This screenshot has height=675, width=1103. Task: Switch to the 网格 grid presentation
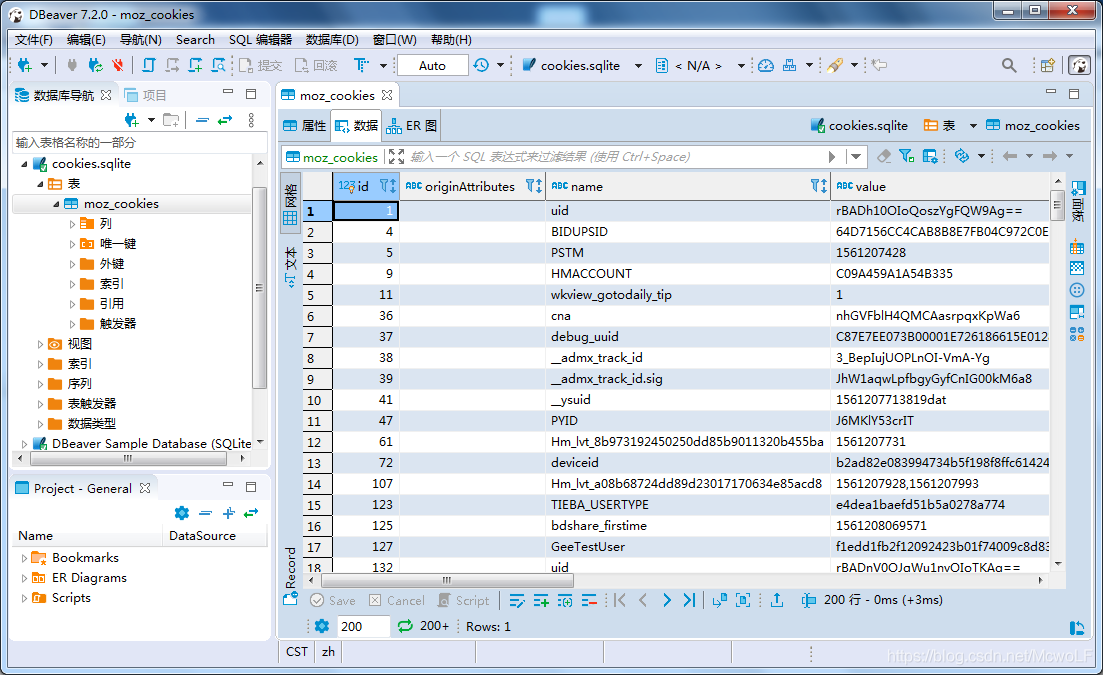(x=291, y=204)
